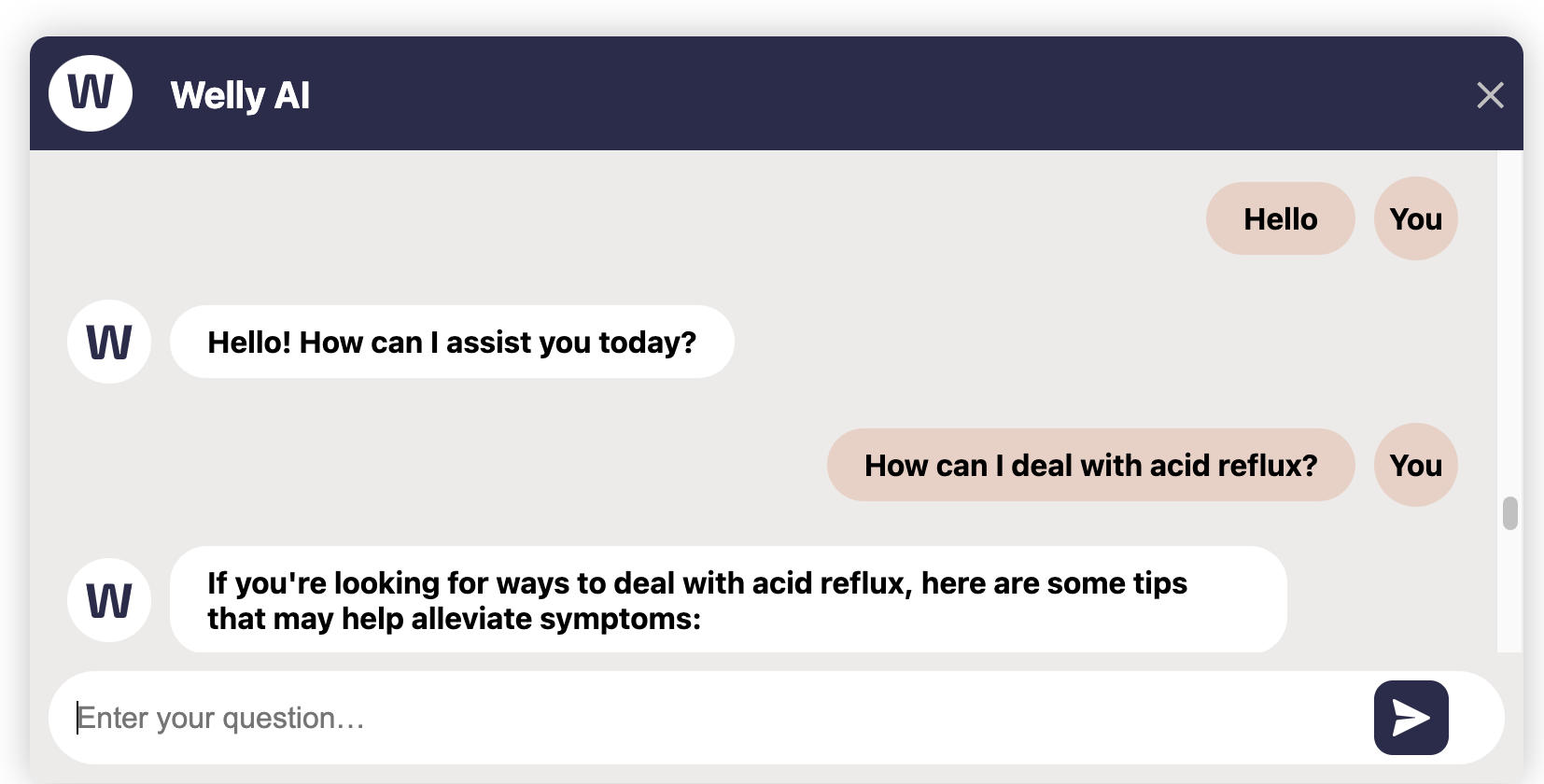Viewport: 1544px width, 784px height.
Task: Click the W avatar beside the greeting reply
Action: [109, 343]
